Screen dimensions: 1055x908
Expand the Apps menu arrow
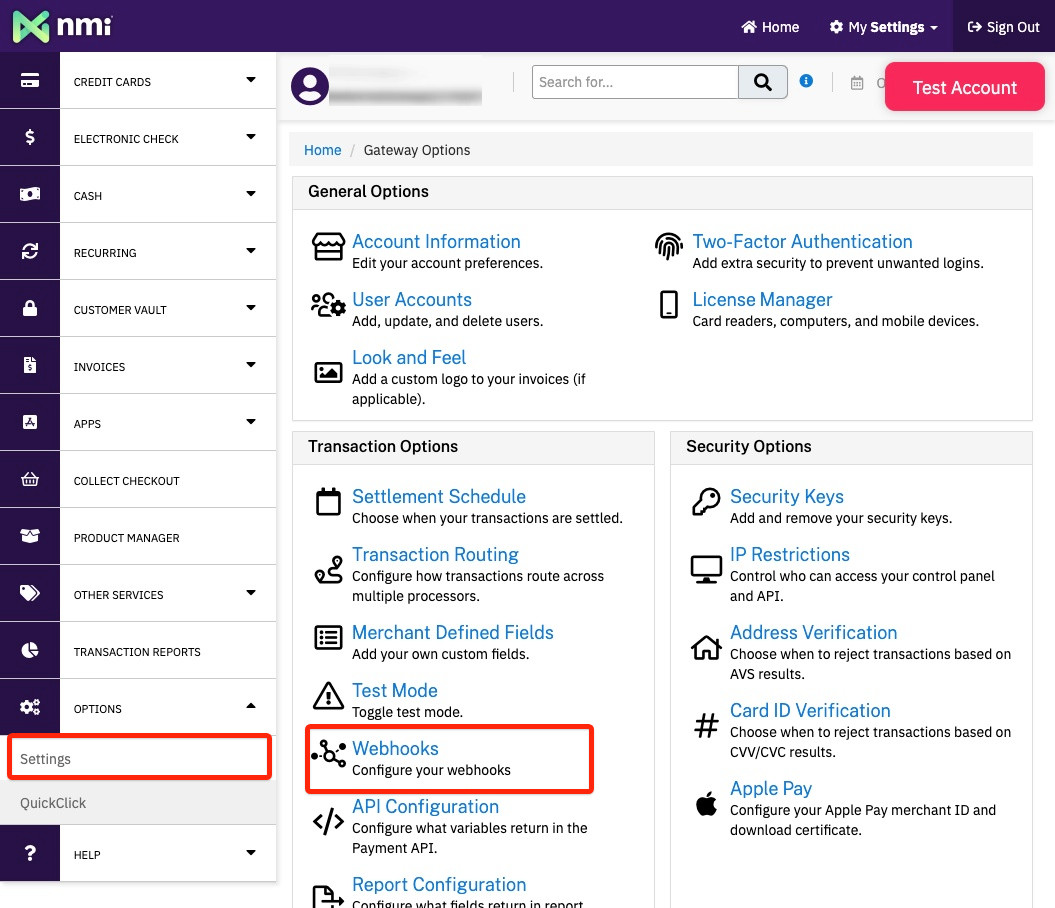pos(251,422)
